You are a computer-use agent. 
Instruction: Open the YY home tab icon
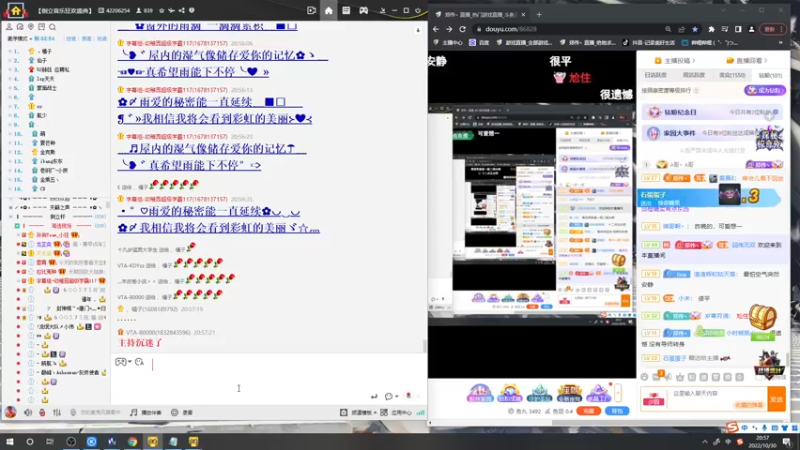329,10
